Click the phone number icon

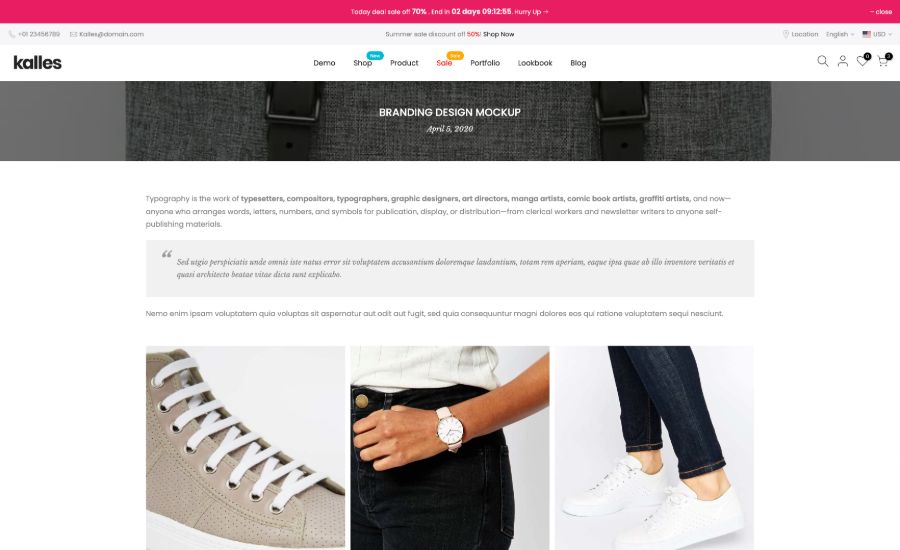(x=11, y=34)
